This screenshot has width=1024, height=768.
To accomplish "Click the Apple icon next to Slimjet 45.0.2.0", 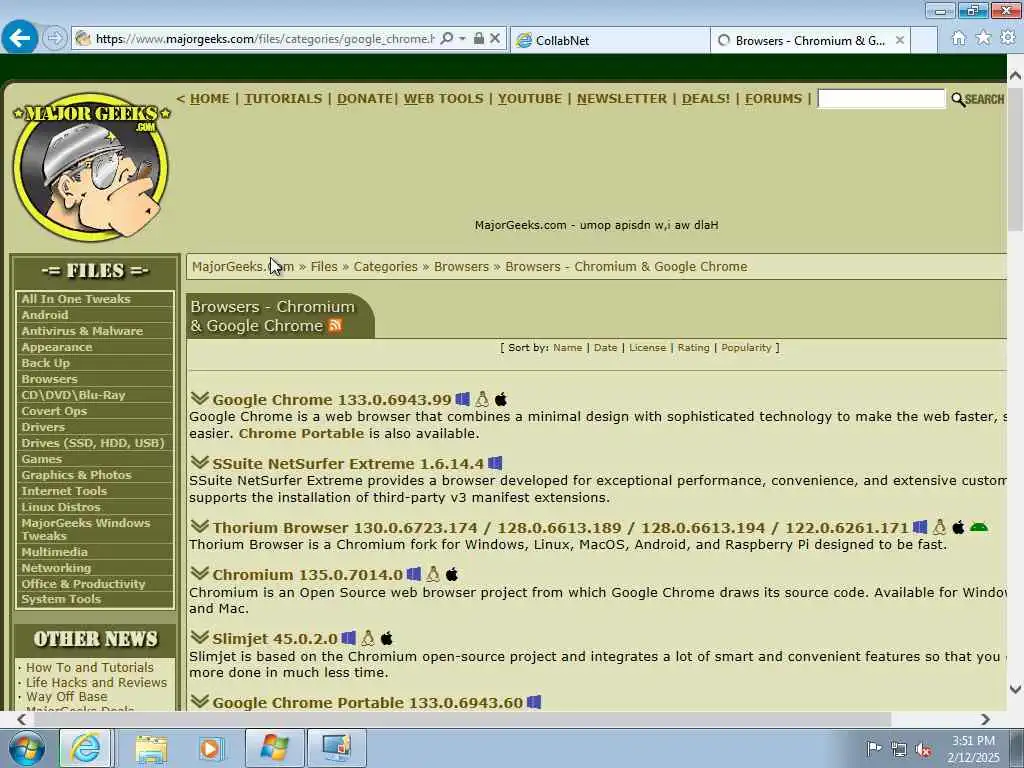I will [387, 638].
